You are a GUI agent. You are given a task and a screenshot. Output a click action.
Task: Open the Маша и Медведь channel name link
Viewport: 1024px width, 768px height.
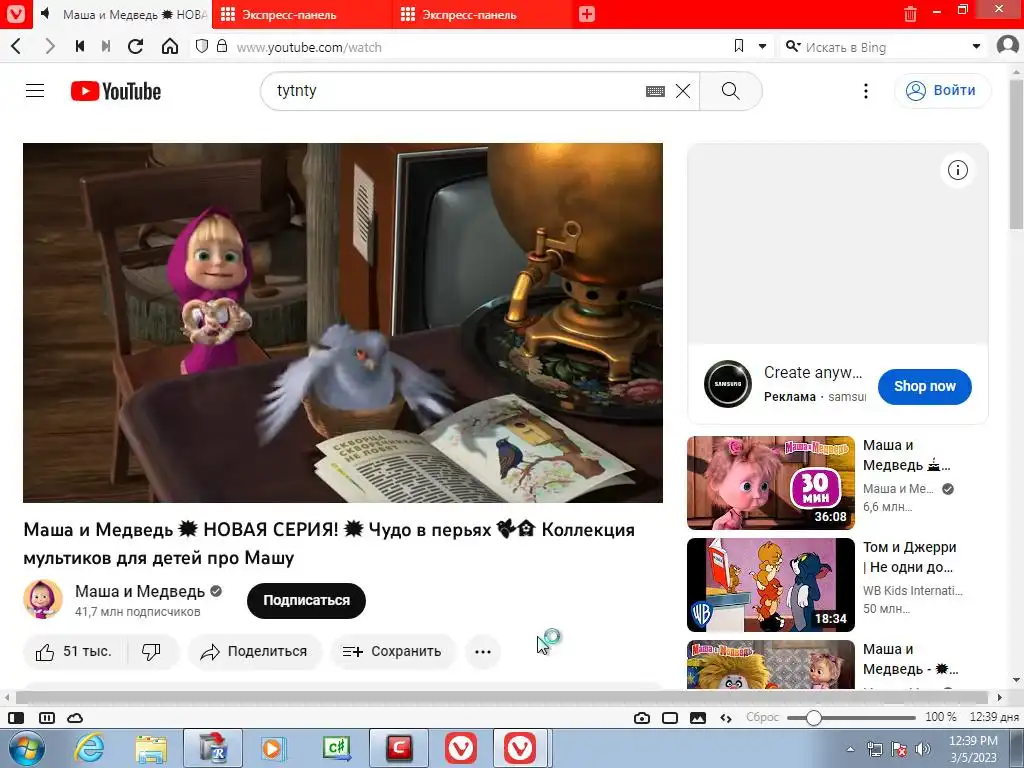click(x=140, y=591)
